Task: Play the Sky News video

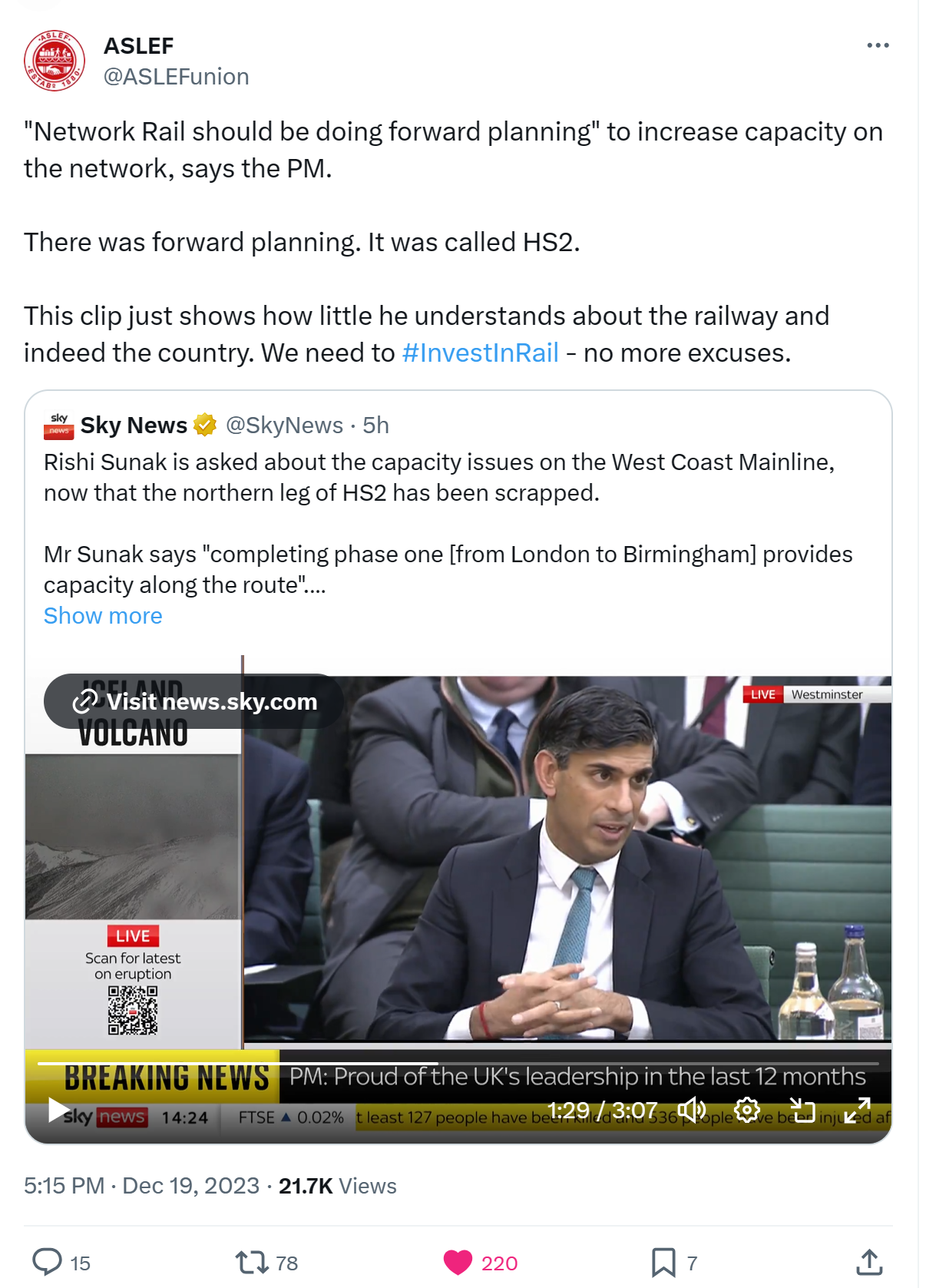Action: (x=58, y=1110)
